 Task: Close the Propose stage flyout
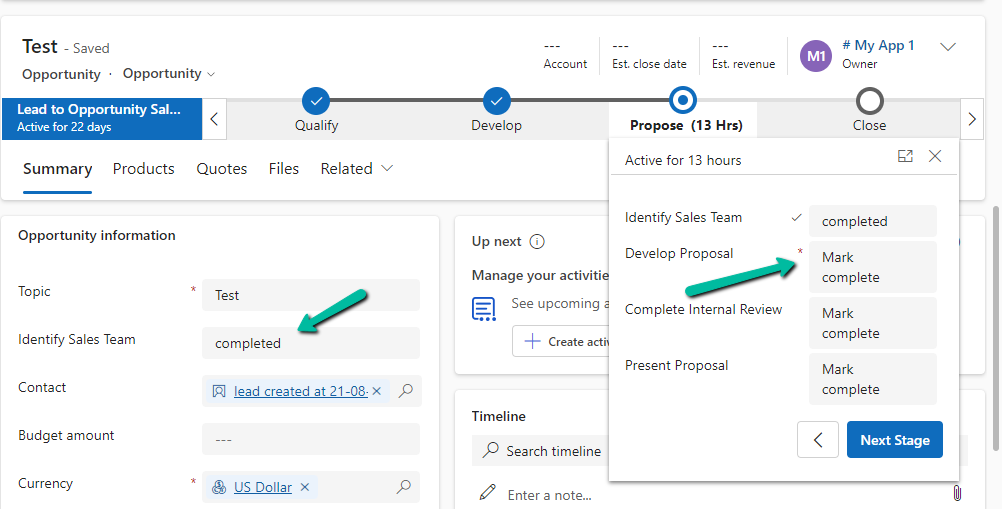point(935,156)
